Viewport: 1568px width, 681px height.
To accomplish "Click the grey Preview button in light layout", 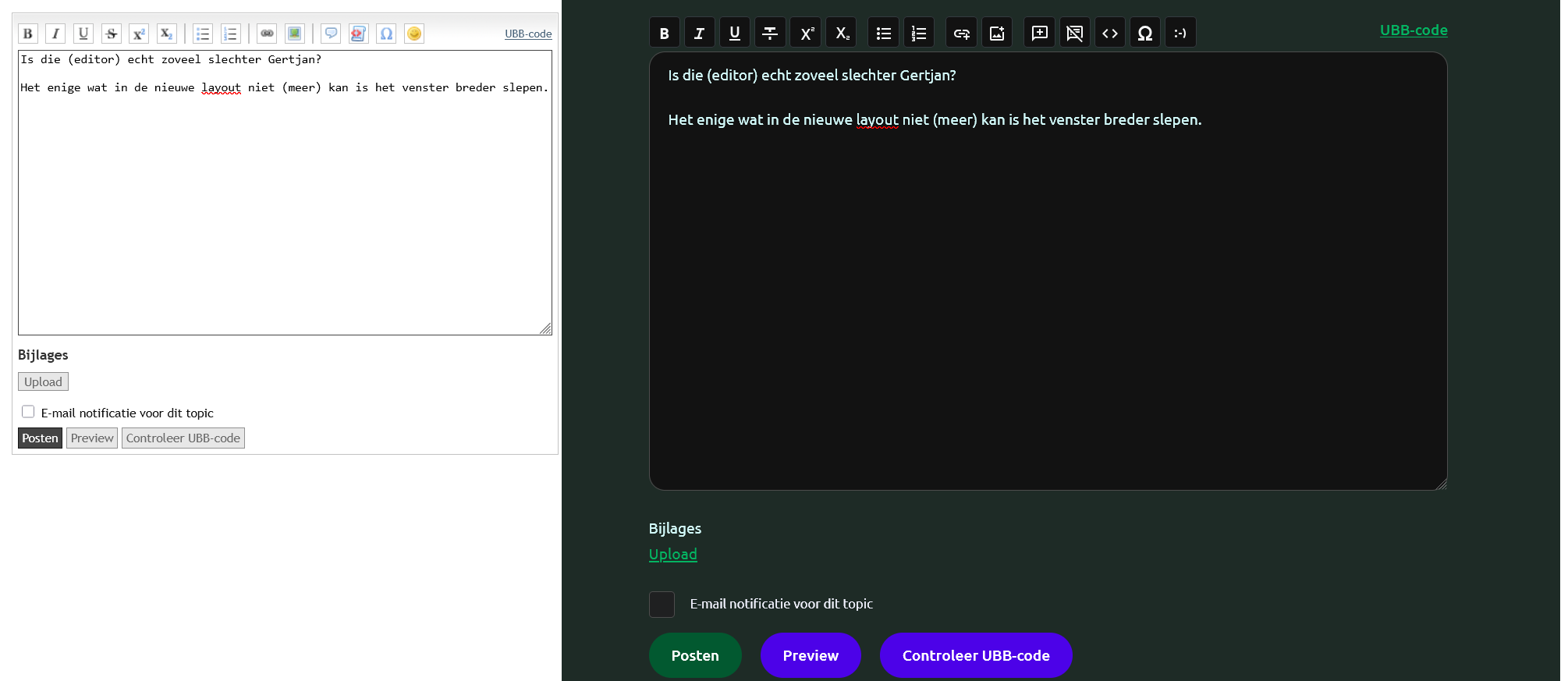I will click(92, 438).
